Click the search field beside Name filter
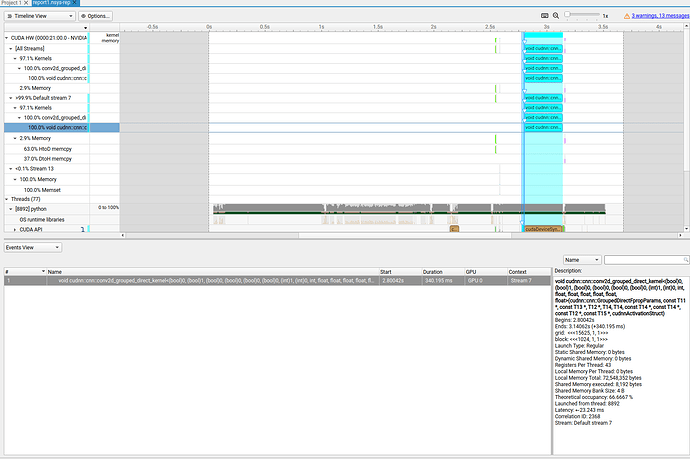This screenshot has height=459, width=690. point(649,259)
